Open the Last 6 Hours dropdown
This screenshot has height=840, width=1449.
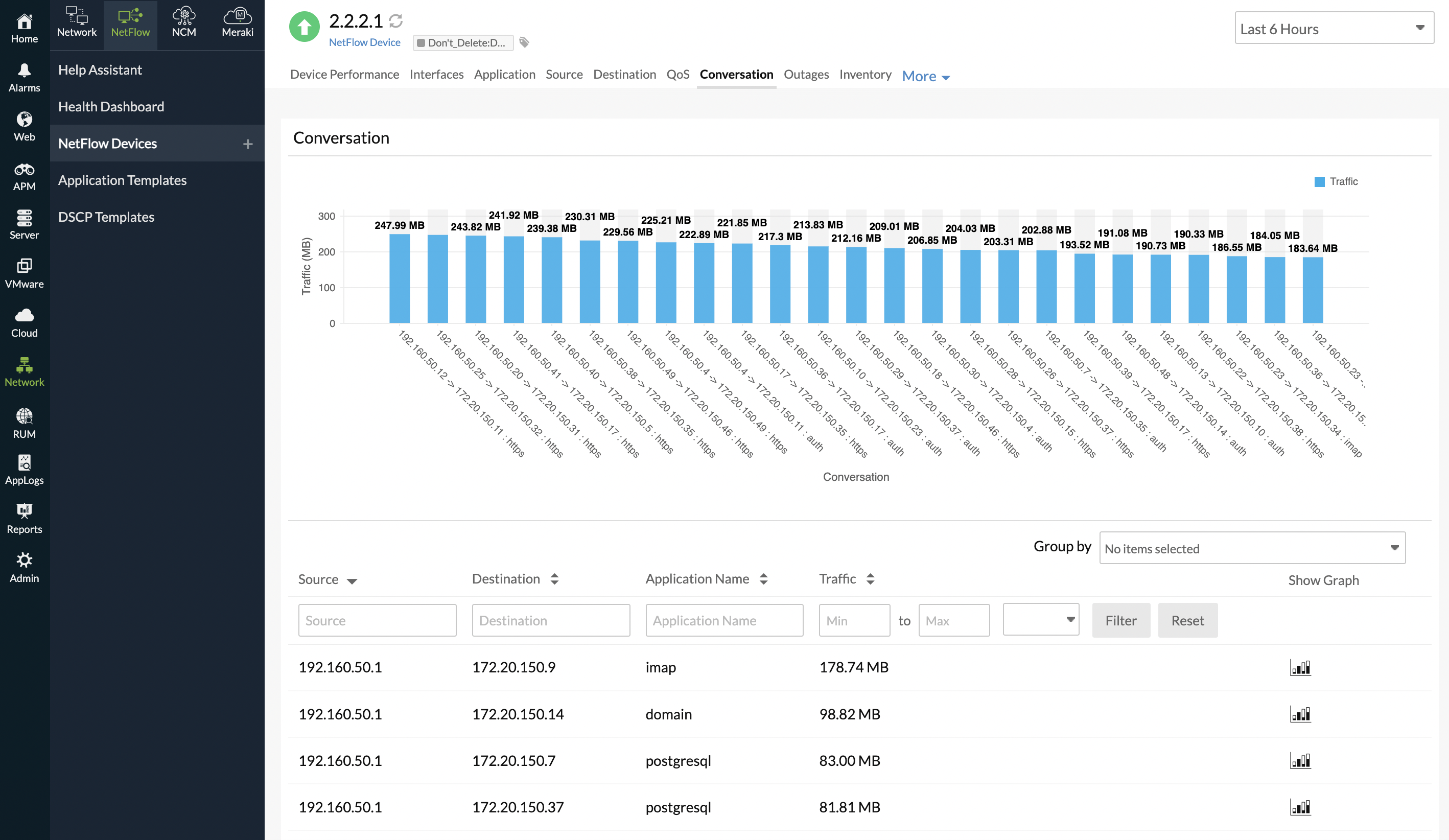pyautogui.click(x=1333, y=28)
